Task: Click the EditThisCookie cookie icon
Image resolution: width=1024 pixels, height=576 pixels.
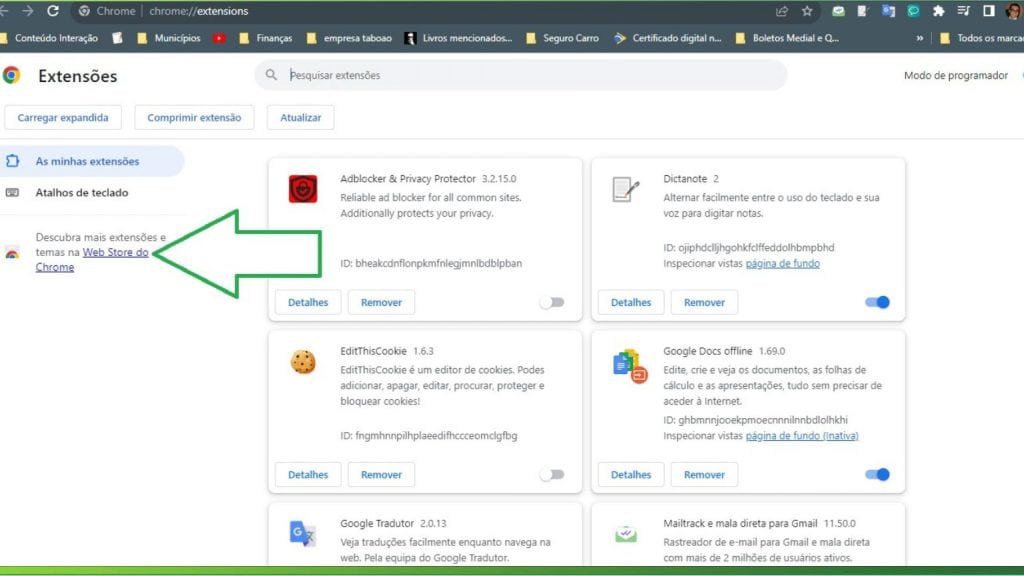Action: (x=303, y=362)
